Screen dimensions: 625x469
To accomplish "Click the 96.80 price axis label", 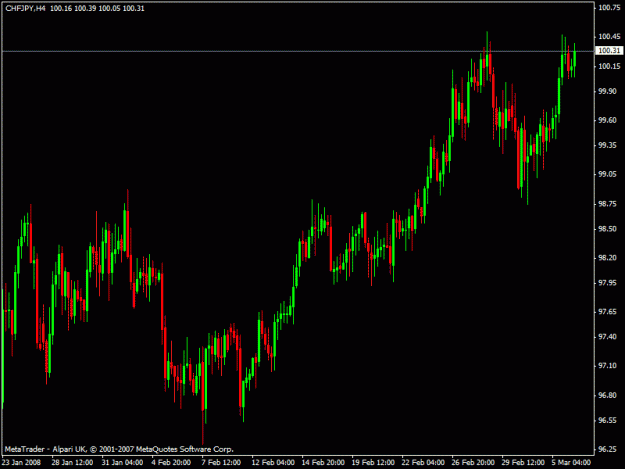I will (x=607, y=395).
